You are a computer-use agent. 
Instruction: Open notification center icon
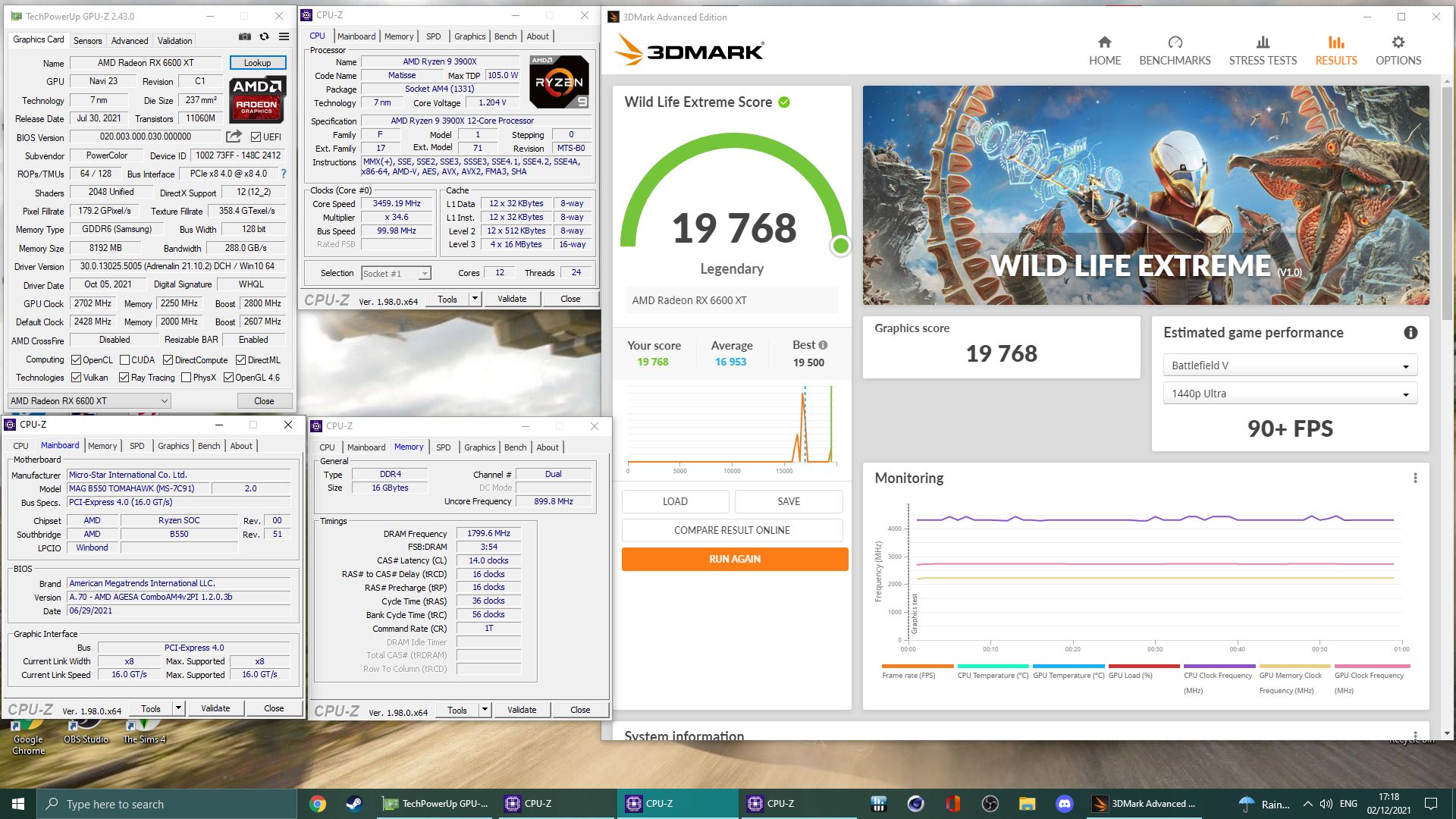click(x=1431, y=804)
